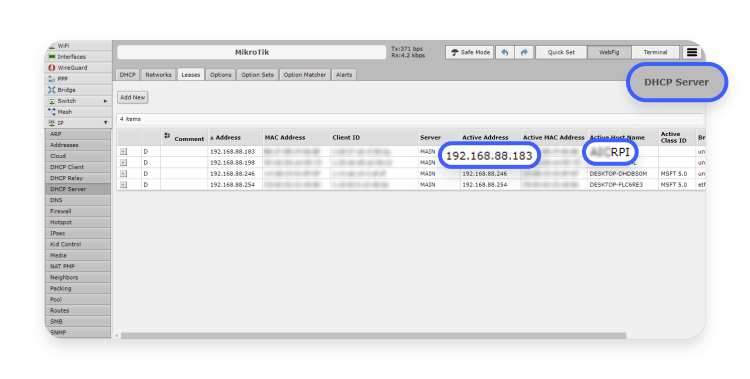This screenshot has height=379, width=750.
Task: Switch to the WebFig view
Action: [609, 52]
